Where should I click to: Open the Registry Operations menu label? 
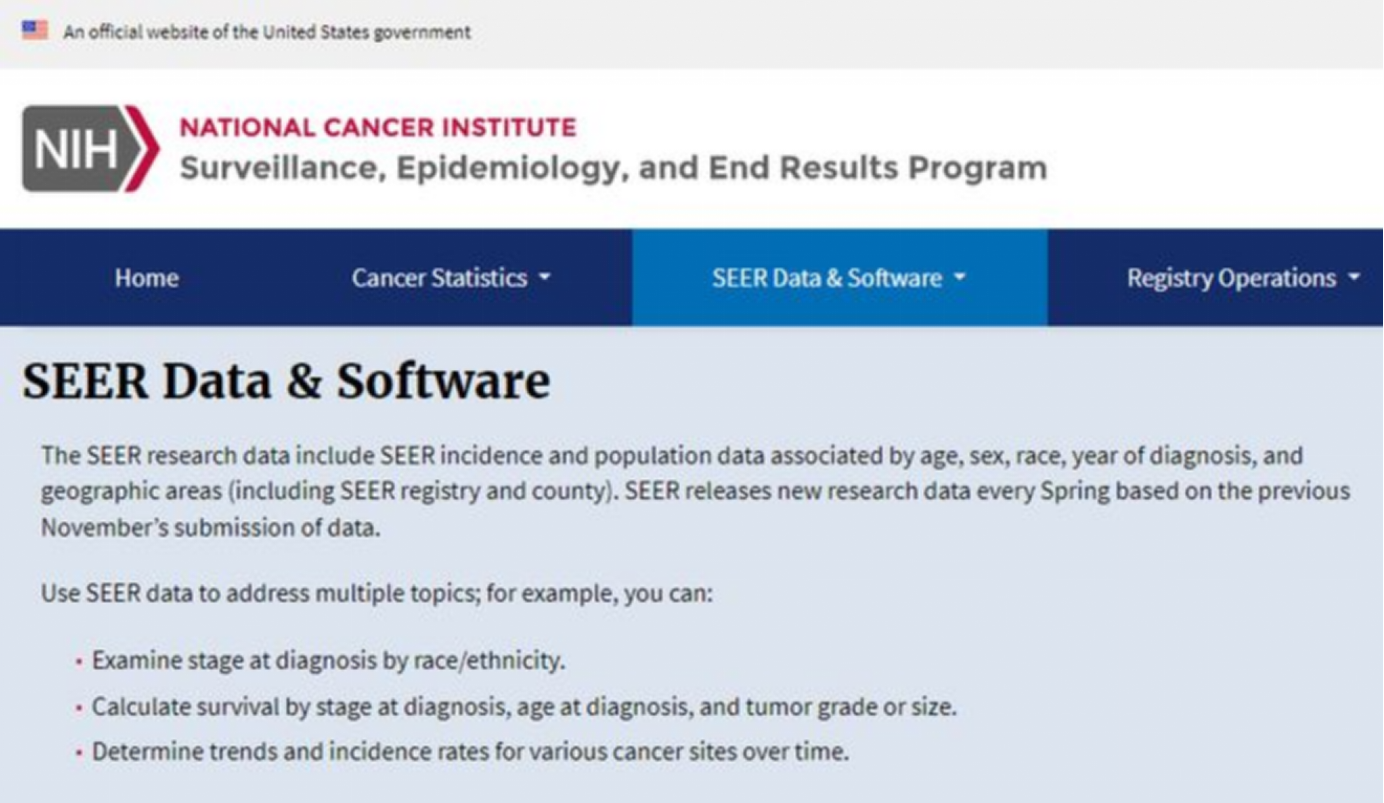point(1231,278)
